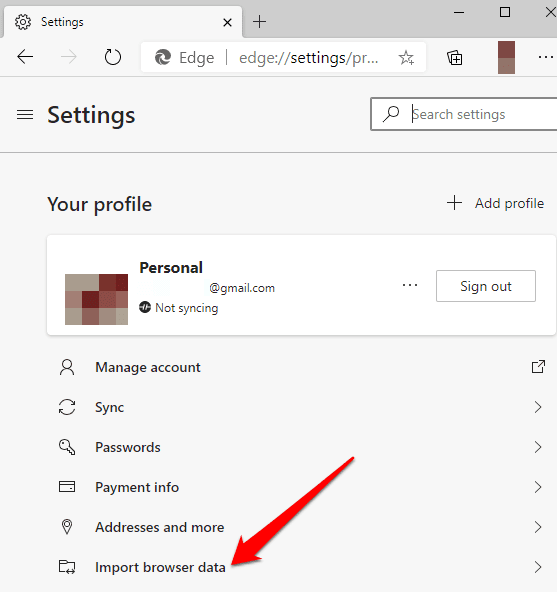Open the Passwords settings row

[301, 447]
